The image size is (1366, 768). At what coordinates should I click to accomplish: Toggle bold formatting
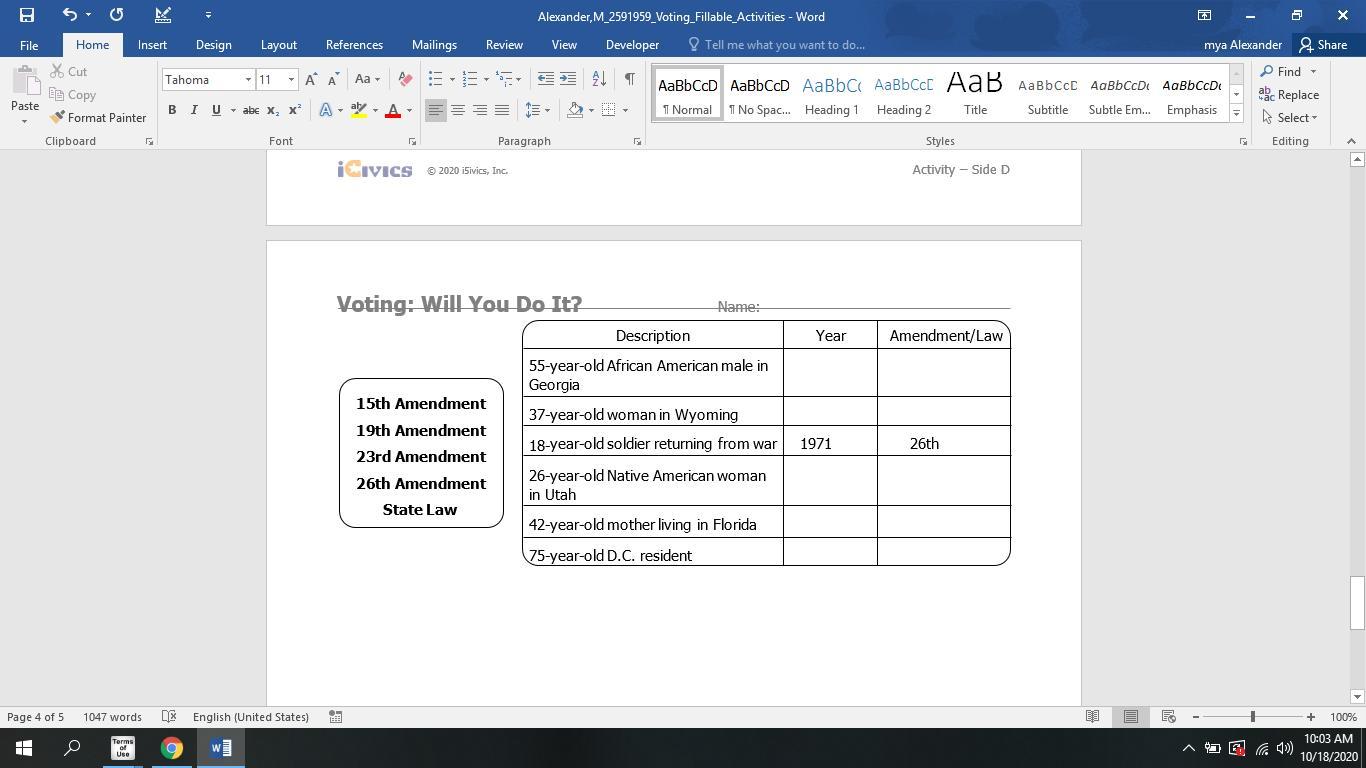[172, 110]
